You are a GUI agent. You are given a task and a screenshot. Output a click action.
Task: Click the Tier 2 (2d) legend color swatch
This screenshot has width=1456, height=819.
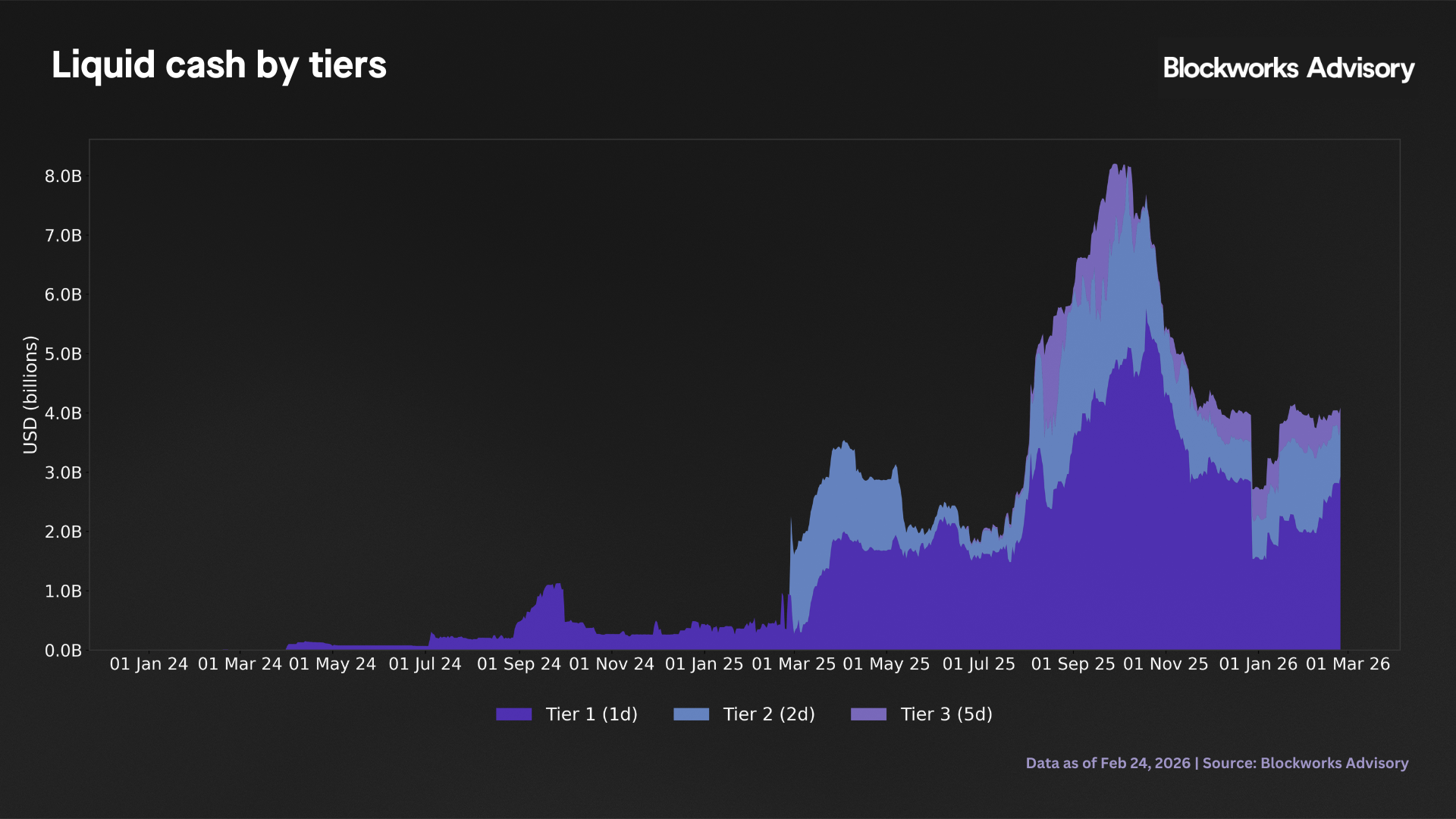coord(691,714)
